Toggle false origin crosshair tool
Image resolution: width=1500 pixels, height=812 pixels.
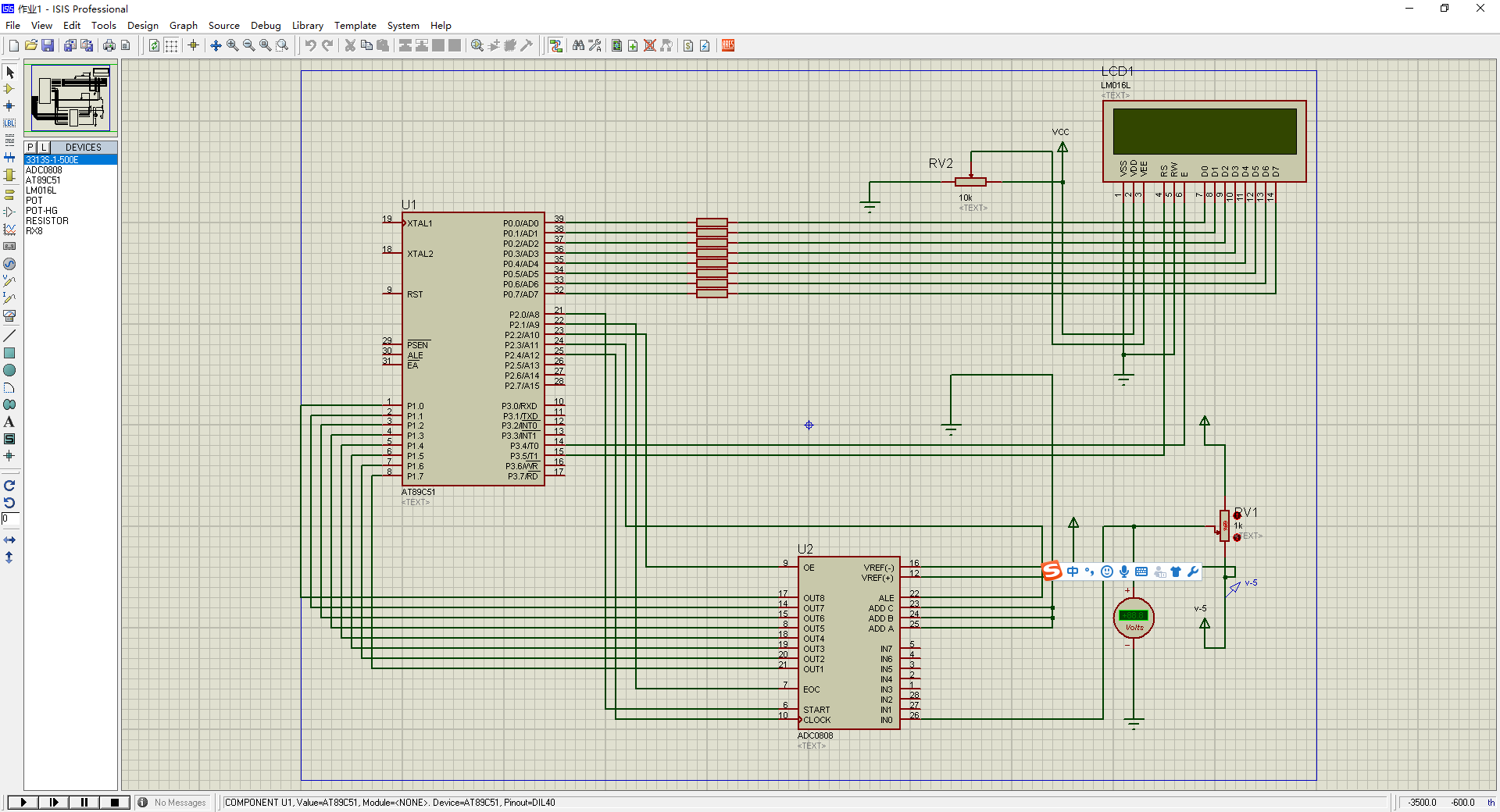tap(194, 45)
